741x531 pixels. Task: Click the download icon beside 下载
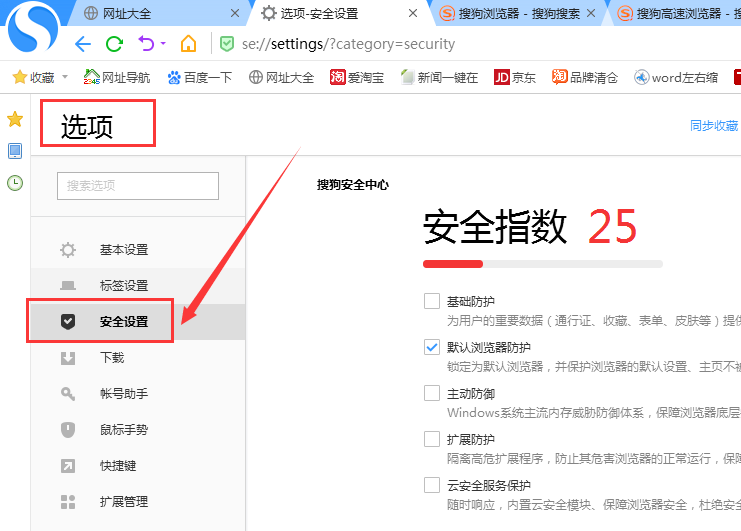click(68, 358)
